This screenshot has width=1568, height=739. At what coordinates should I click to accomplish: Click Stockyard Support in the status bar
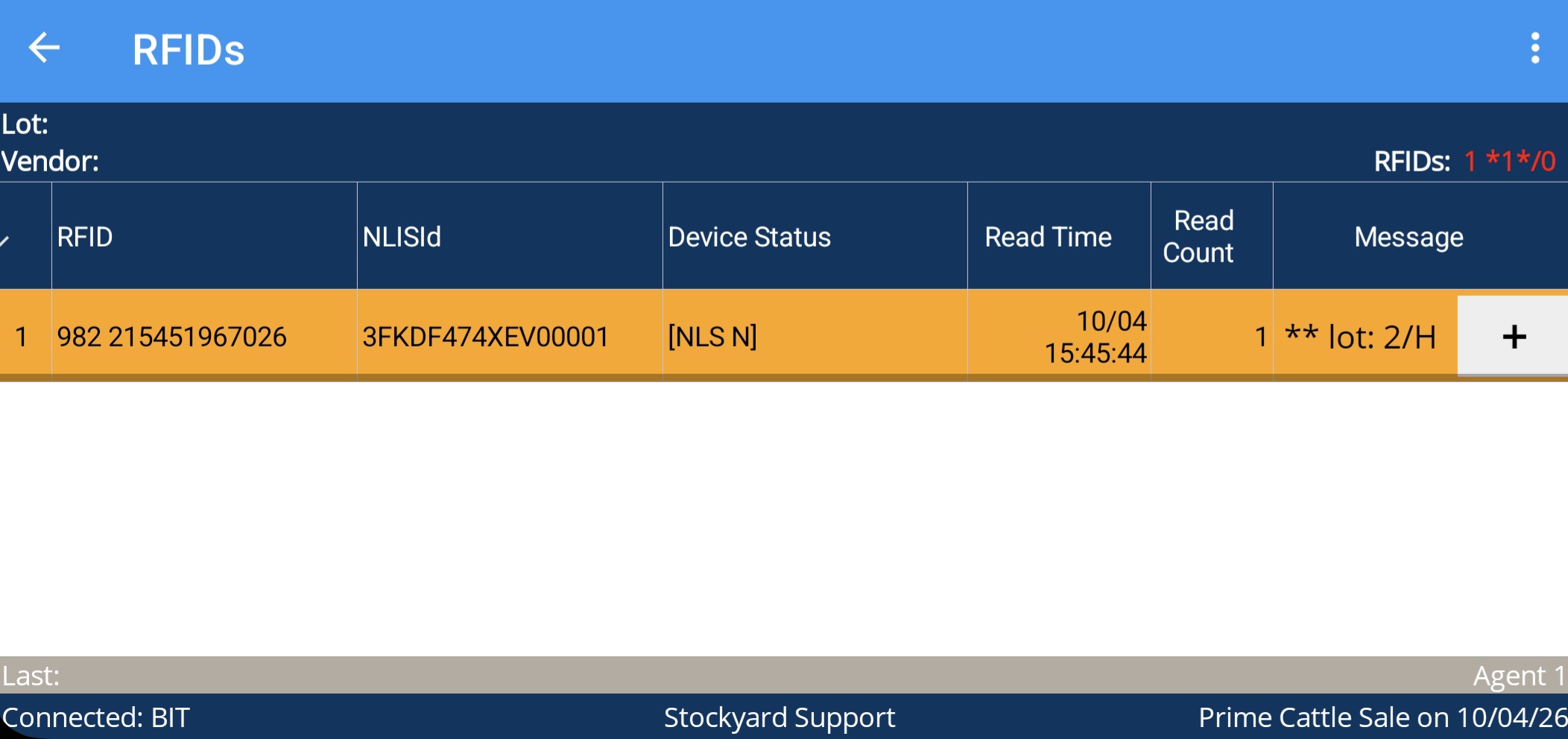tap(779, 717)
